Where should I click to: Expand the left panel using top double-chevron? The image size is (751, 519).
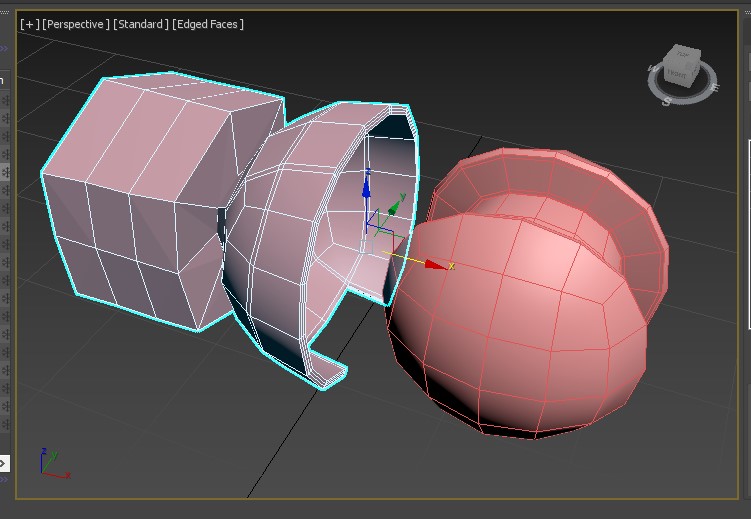click(3, 50)
